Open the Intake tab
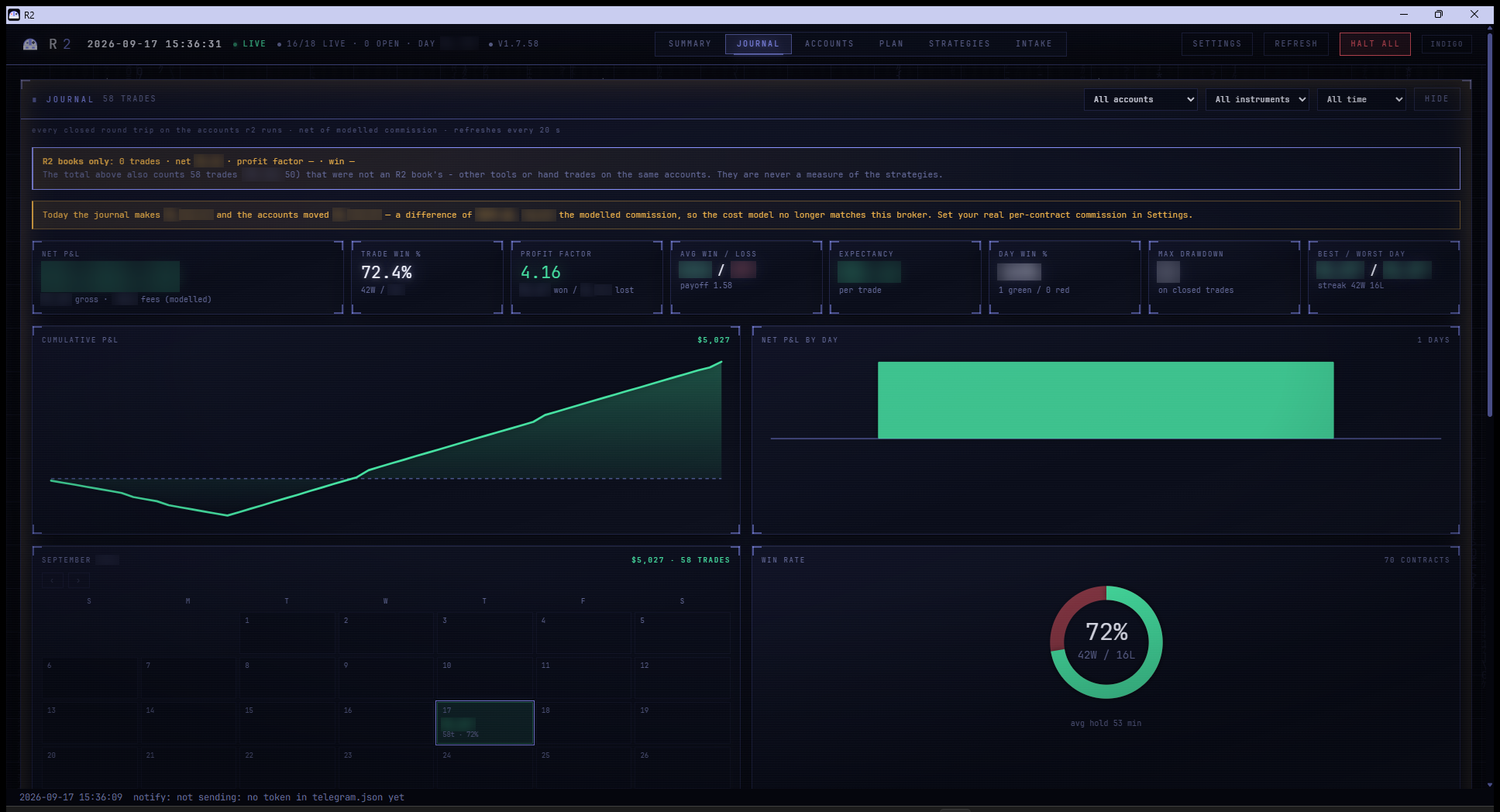This screenshot has width=1500, height=812. (x=1034, y=44)
